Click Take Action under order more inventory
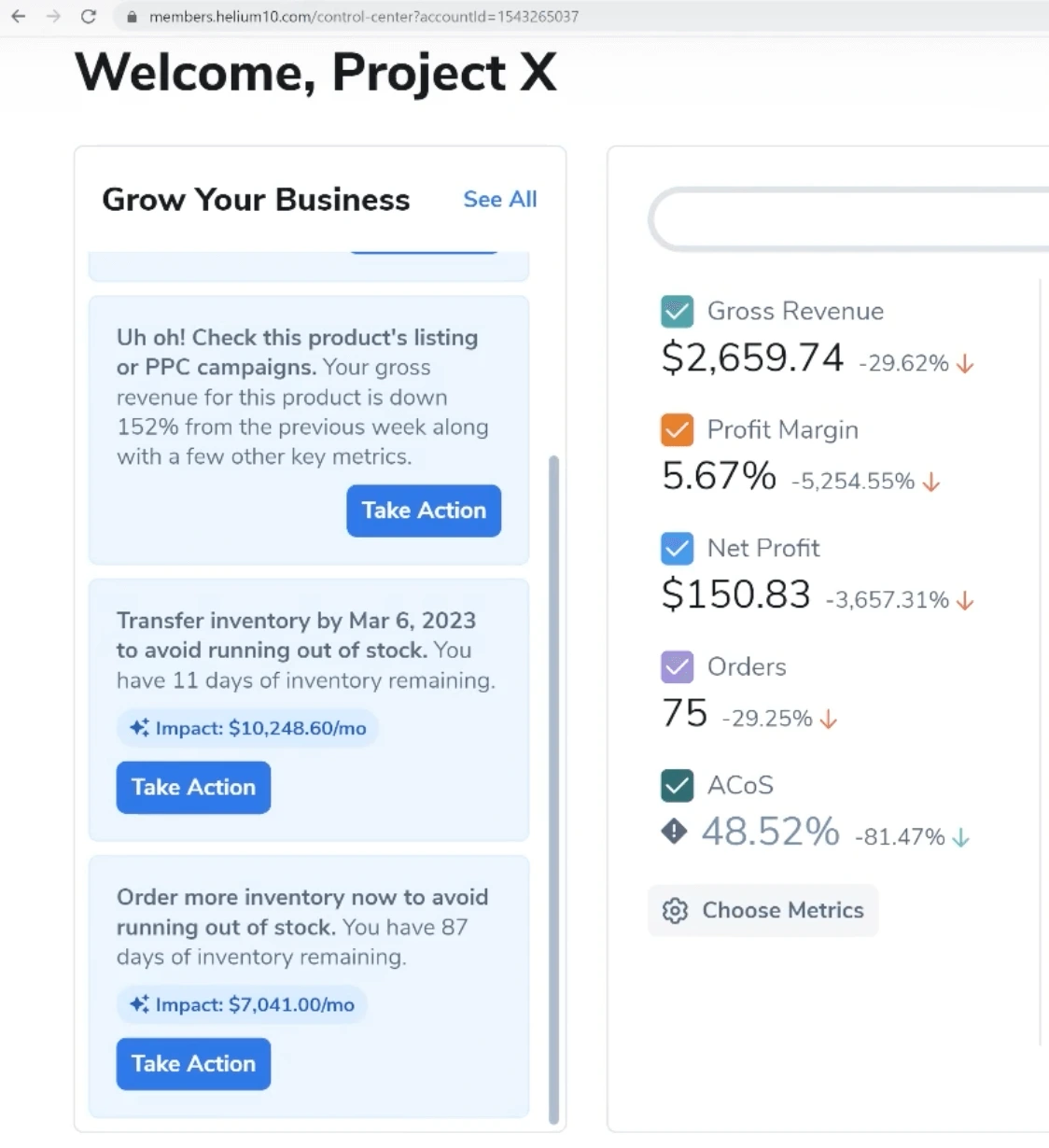The image size is (1049, 1148). pos(192,1063)
